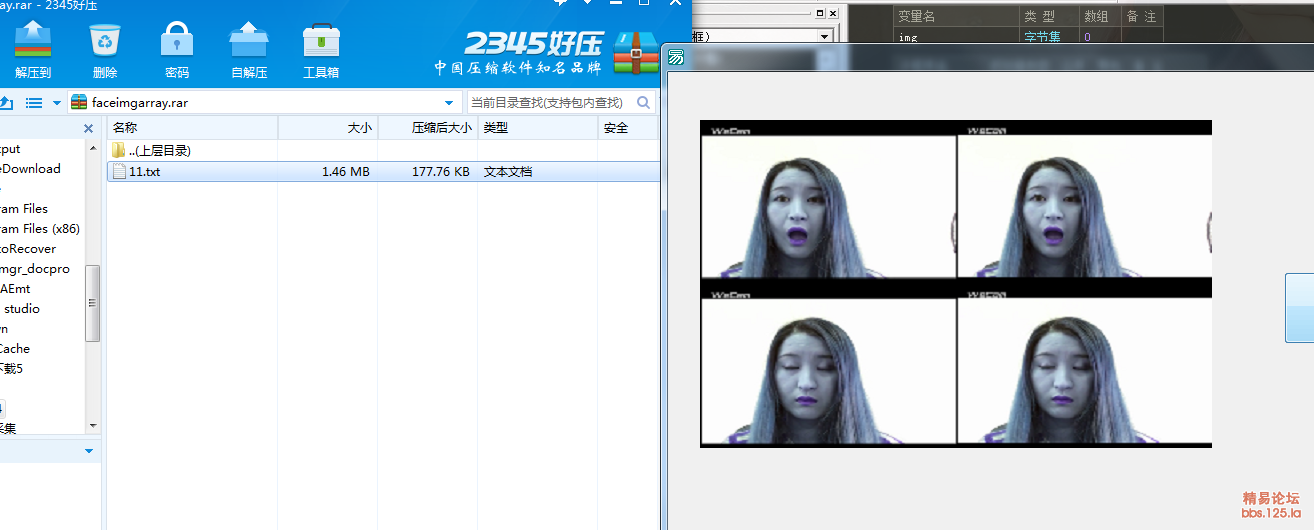Screen dimensions: 1314x530
Task: Sort by the 压缩后大小 column header
Action: (427, 128)
